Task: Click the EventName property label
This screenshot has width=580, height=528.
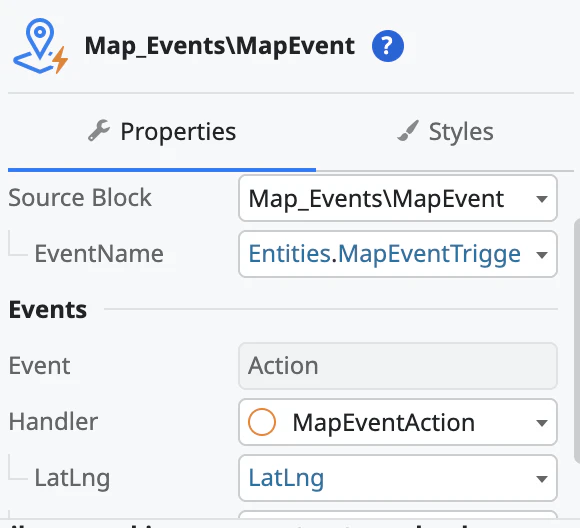Action: coord(99,254)
